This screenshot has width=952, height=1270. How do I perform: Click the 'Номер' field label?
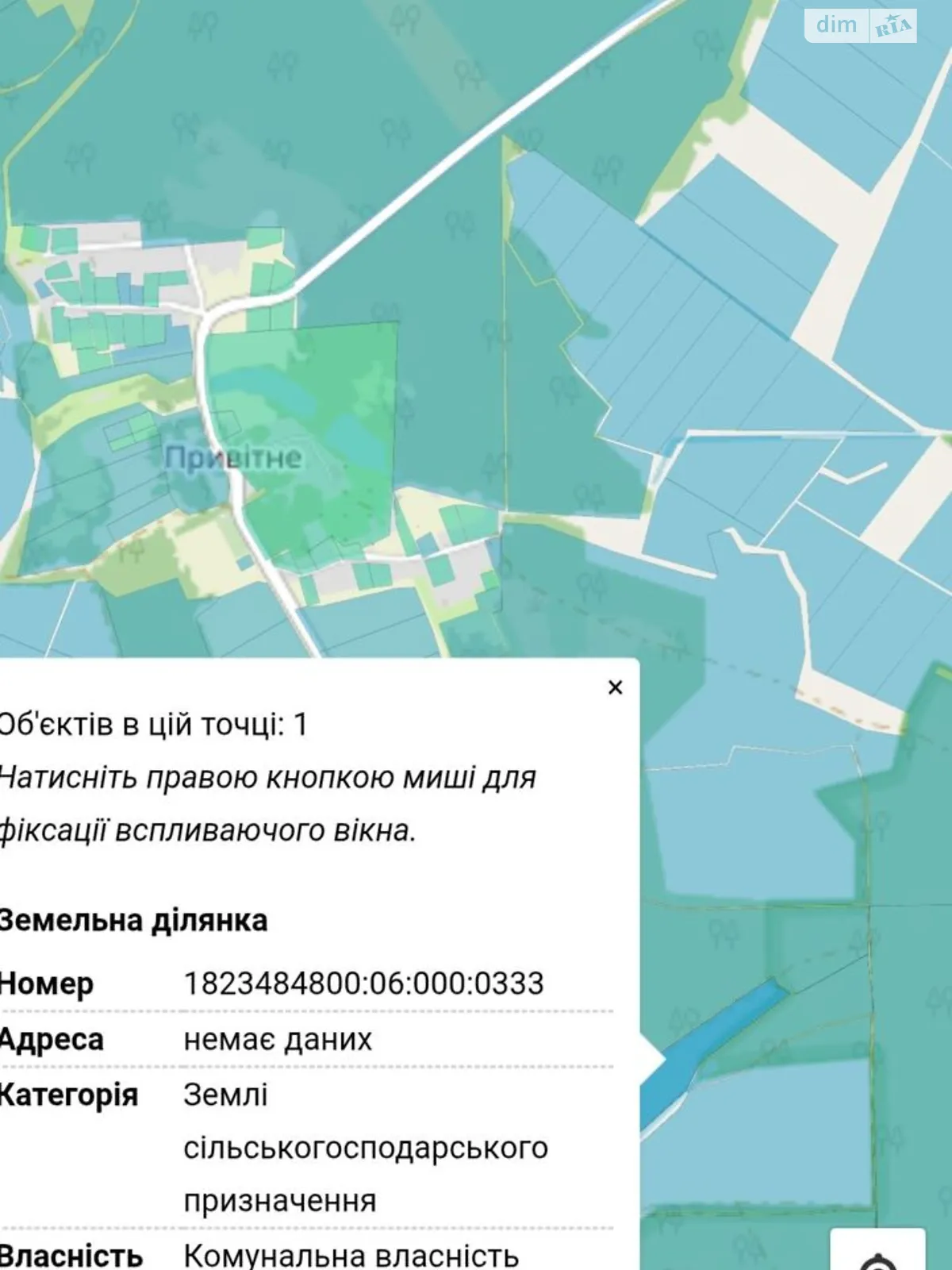[x=48, y=983]
